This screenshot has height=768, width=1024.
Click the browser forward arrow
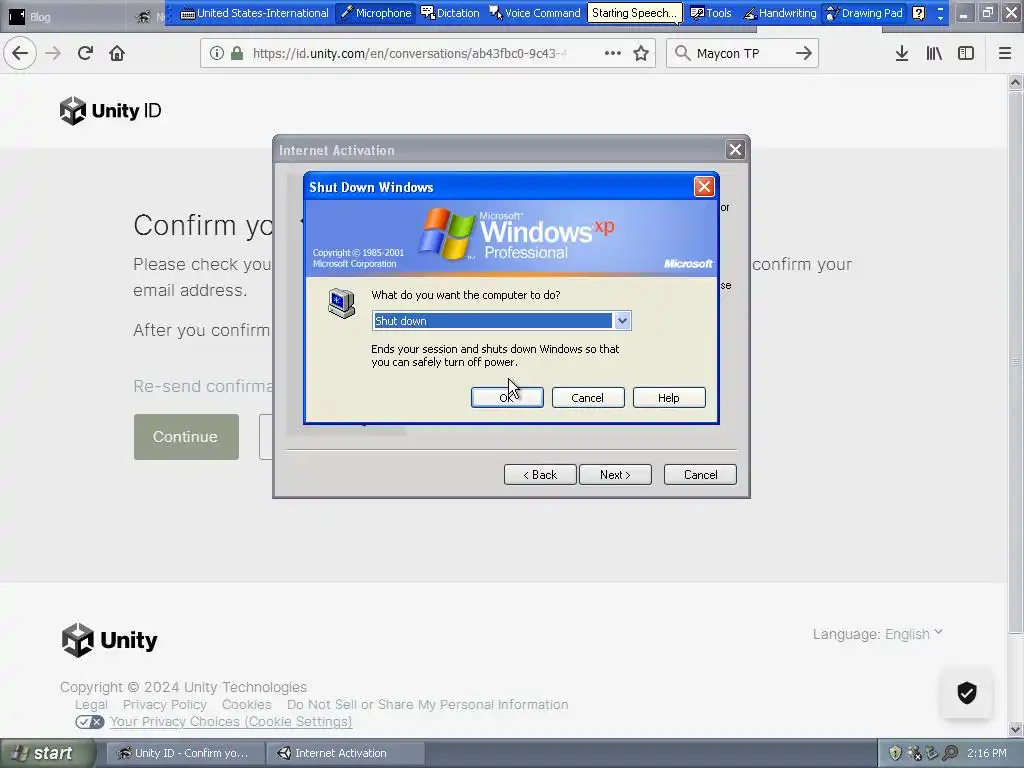pyautogui.click(x=53, y=53)
